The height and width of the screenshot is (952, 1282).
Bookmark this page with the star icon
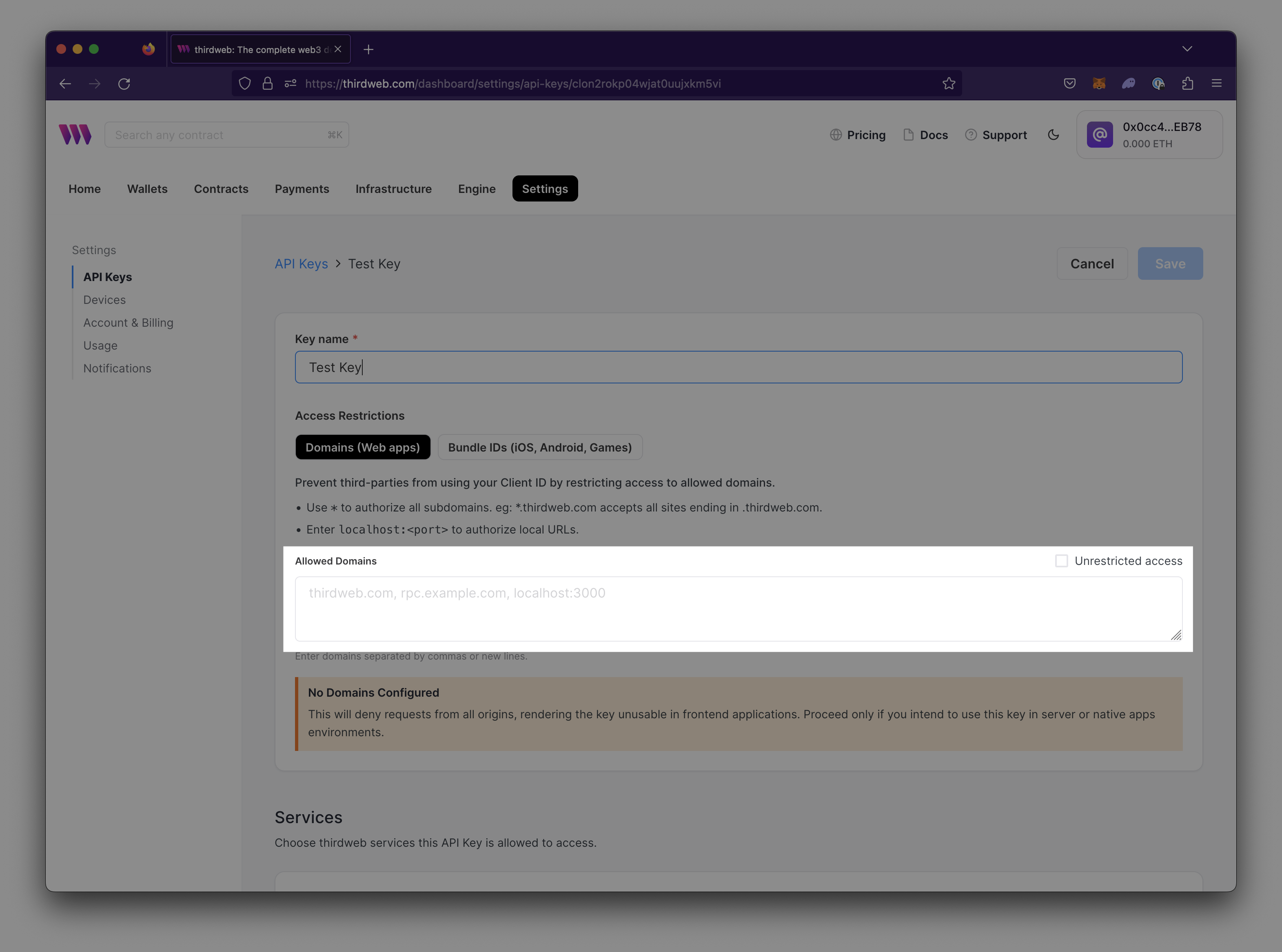(x=949, y=83)
